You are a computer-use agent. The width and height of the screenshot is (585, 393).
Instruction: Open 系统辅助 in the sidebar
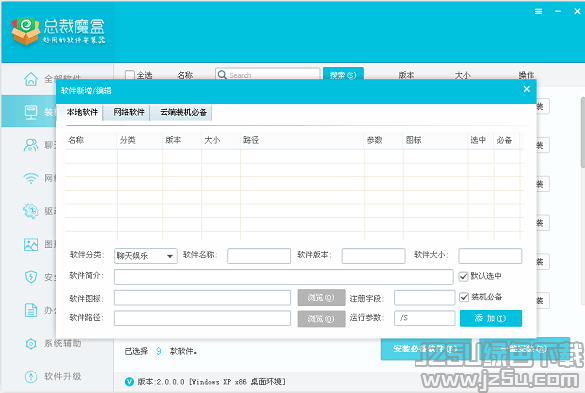(x=62, y=343)
